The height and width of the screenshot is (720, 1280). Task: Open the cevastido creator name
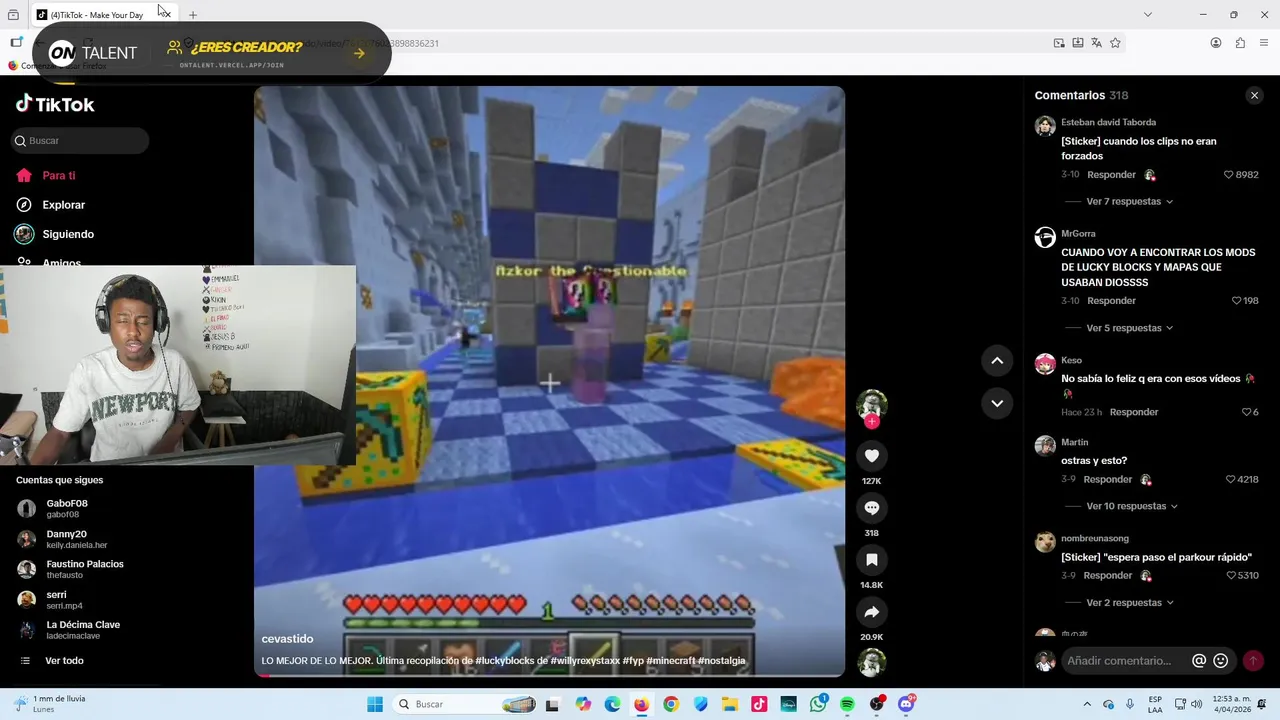tap(287, 639)
